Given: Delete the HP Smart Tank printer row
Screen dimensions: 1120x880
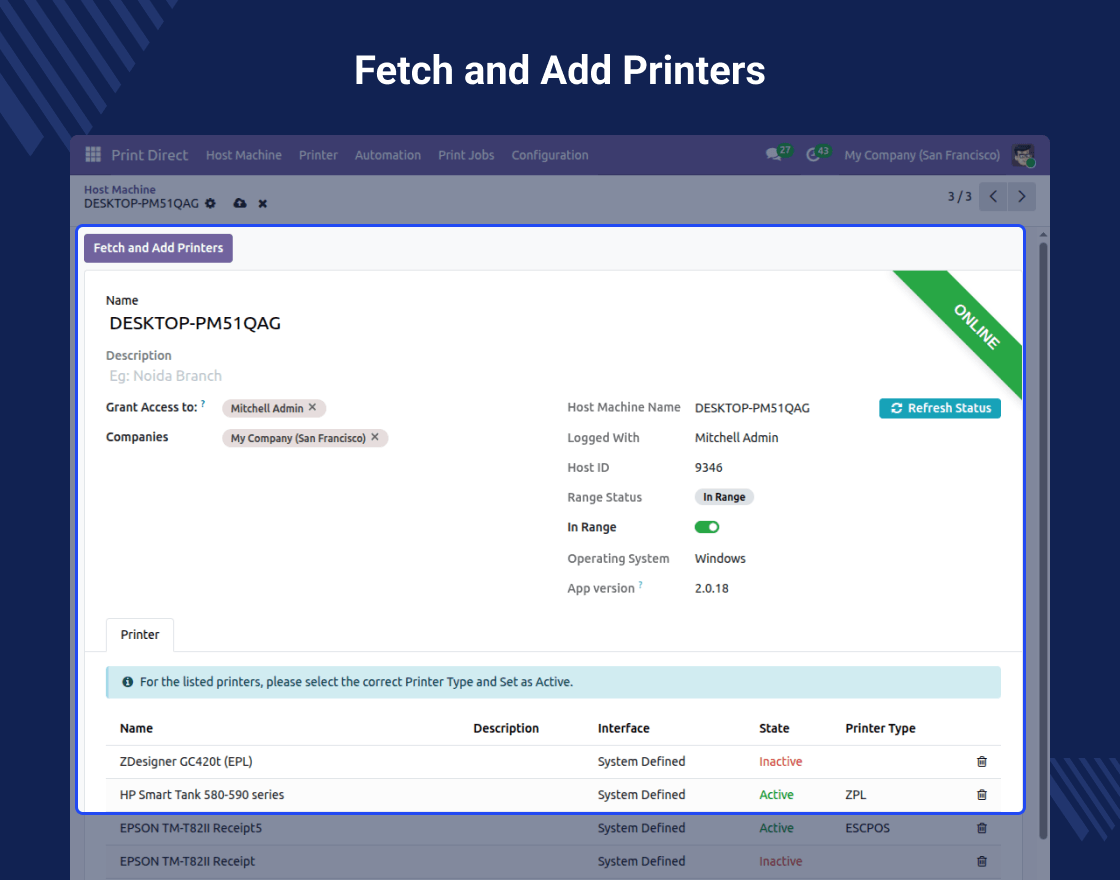Looking at the screenshot, I should click(981, 795).
